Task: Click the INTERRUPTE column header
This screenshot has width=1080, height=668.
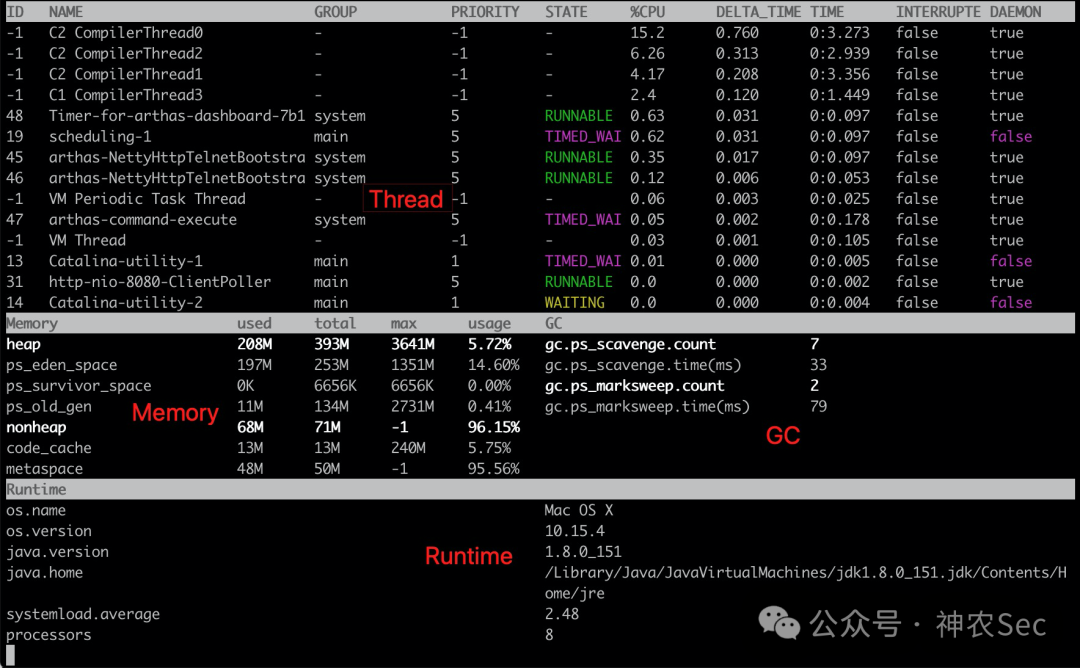Action: point(938,12)
